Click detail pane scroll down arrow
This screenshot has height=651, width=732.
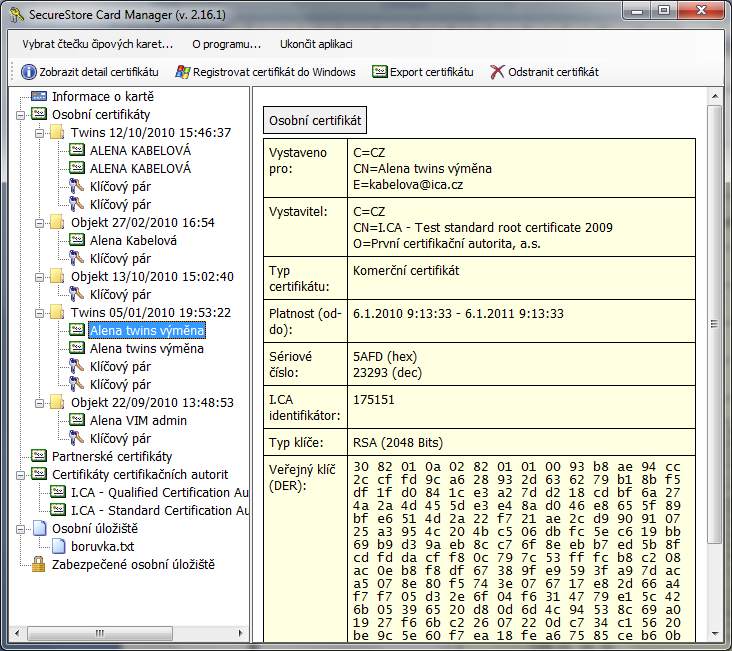(715, 634)
